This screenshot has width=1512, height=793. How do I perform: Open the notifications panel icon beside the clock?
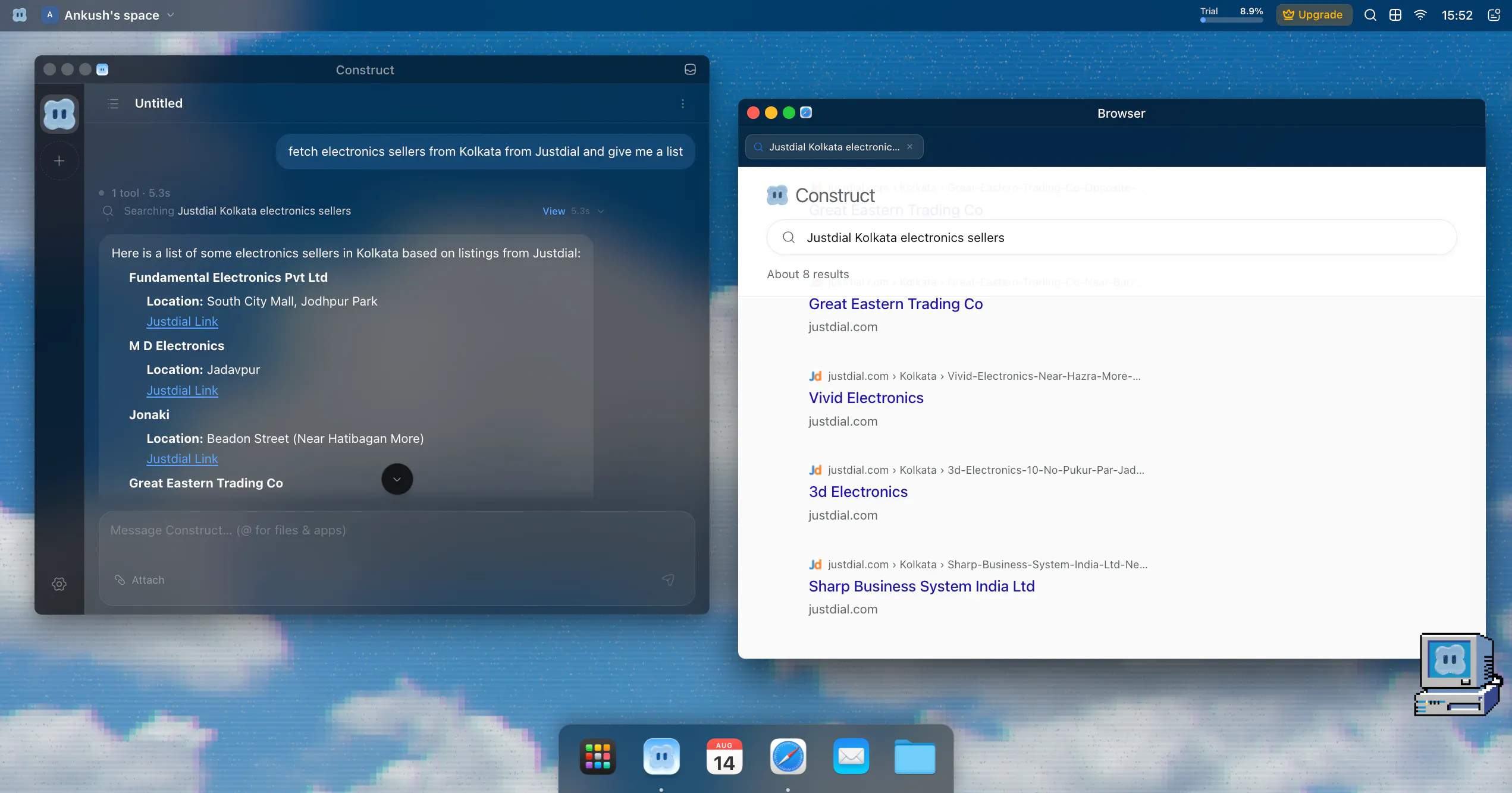[1494, 15]
